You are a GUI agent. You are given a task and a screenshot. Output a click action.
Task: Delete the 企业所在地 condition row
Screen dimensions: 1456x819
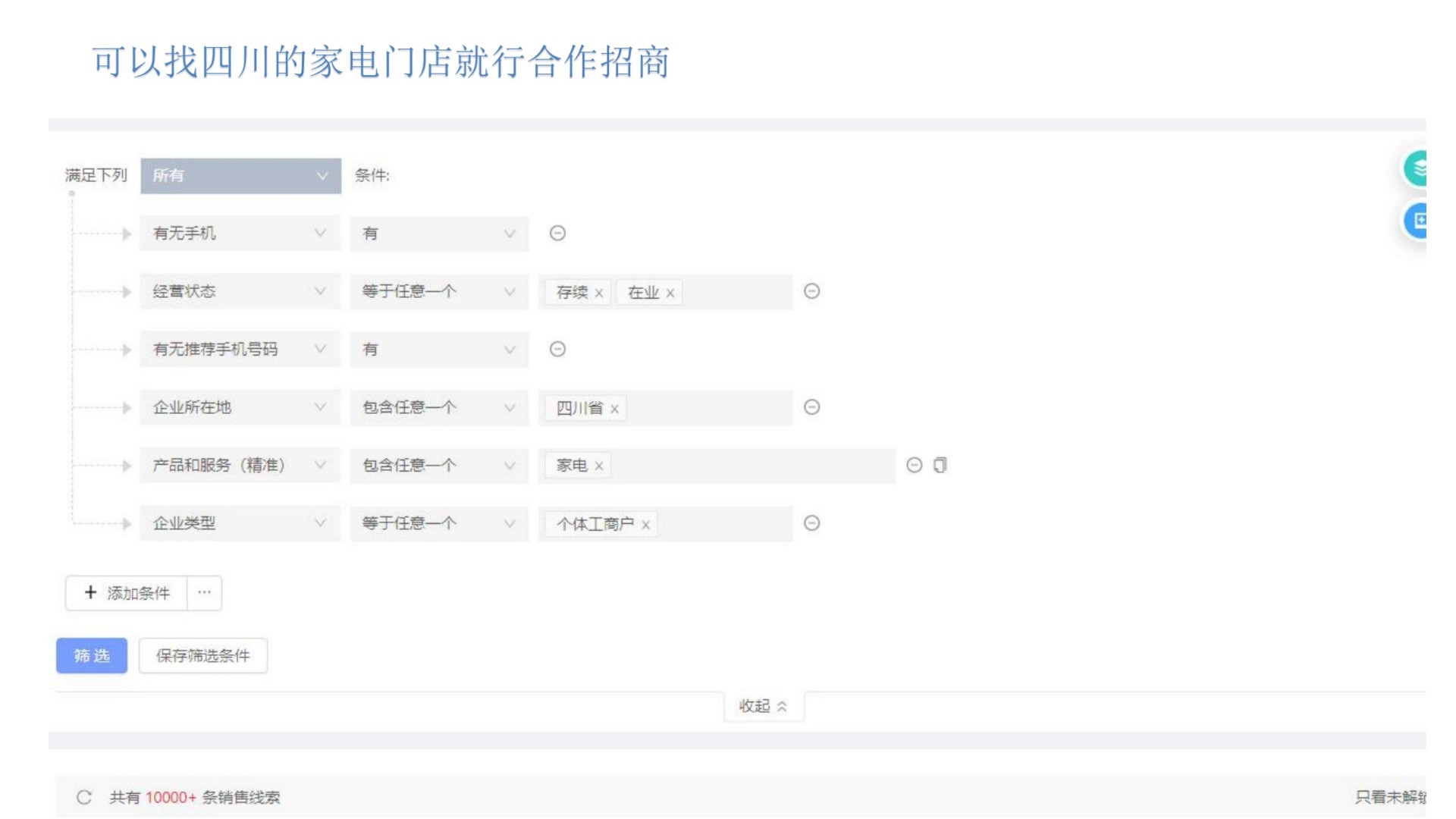pos(811,407)
